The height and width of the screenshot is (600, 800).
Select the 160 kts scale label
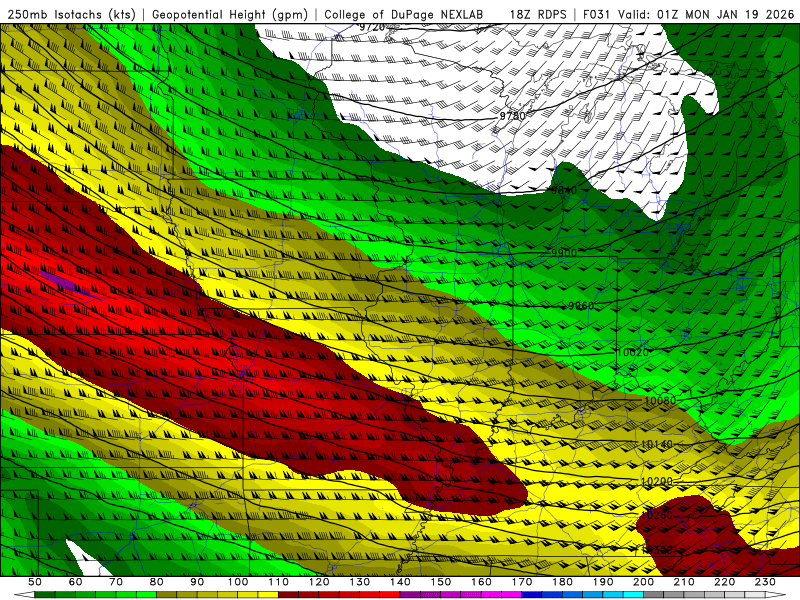[x=482, y=582]
